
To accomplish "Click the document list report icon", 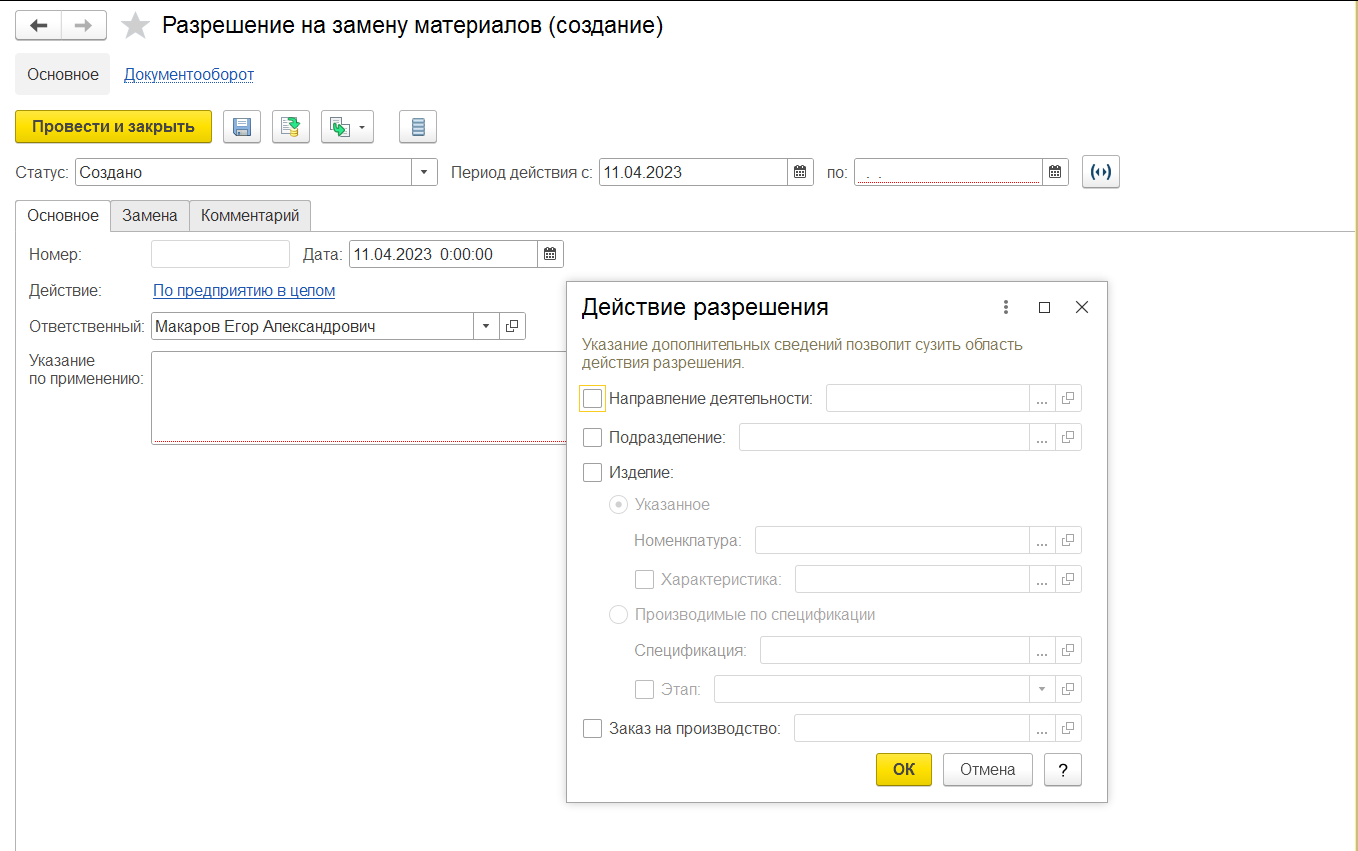I will [x=418, y=127].
